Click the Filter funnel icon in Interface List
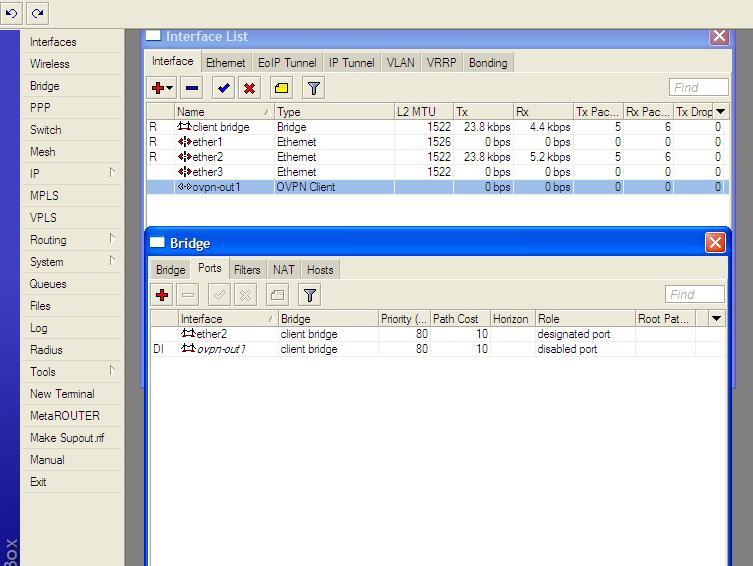This screenshot has width=753, height=566. coord(314,88)
